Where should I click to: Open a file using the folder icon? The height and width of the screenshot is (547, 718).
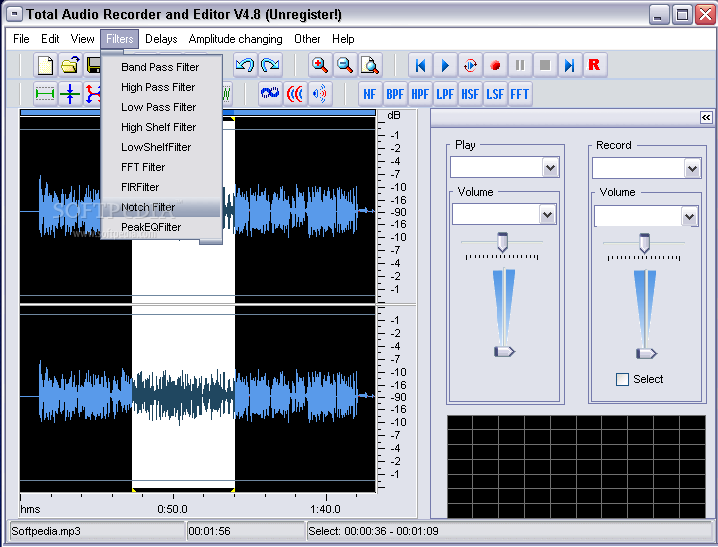tap(70, 65)
